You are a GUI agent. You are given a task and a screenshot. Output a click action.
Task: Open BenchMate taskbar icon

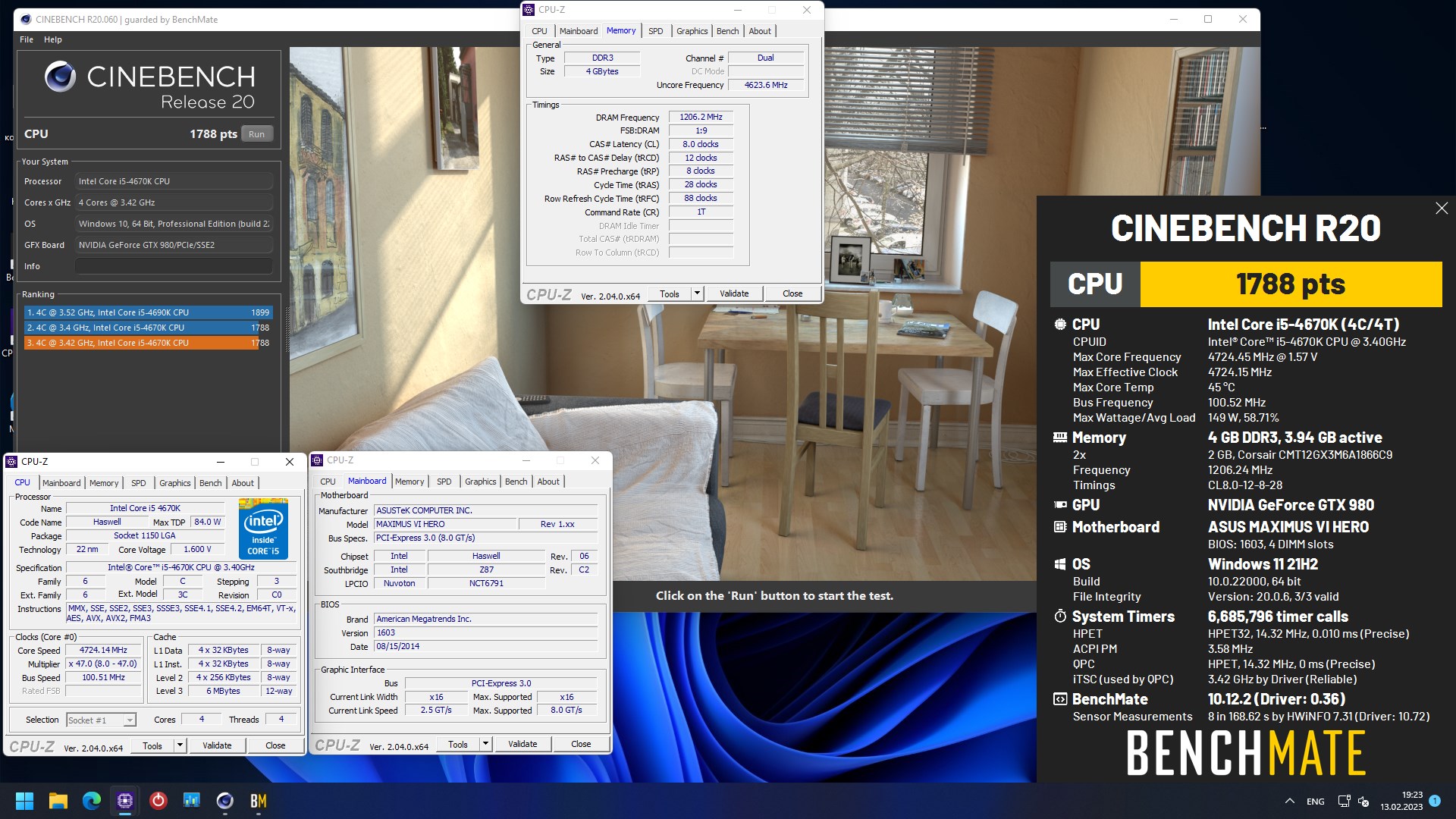259,801
